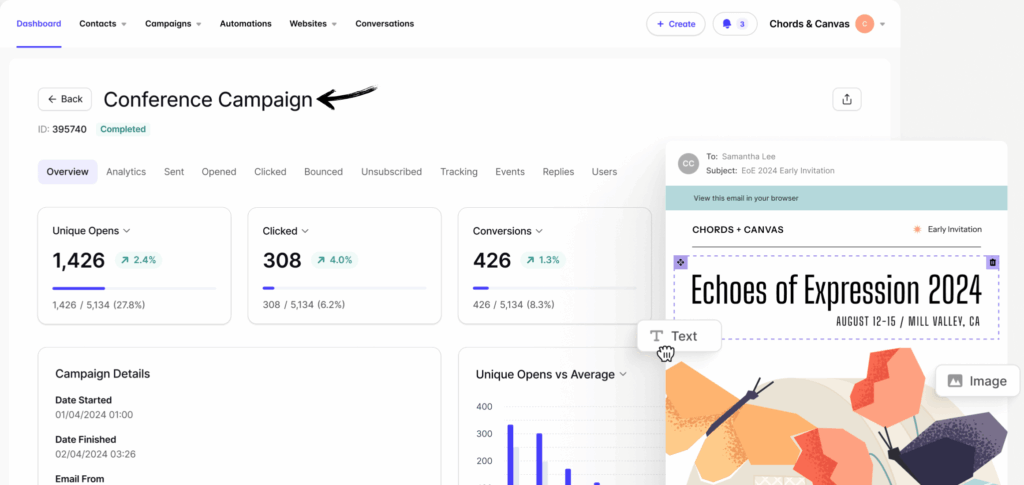Open the Conversations nav item
1024x485 pixels.
click(x=385, y=23)
